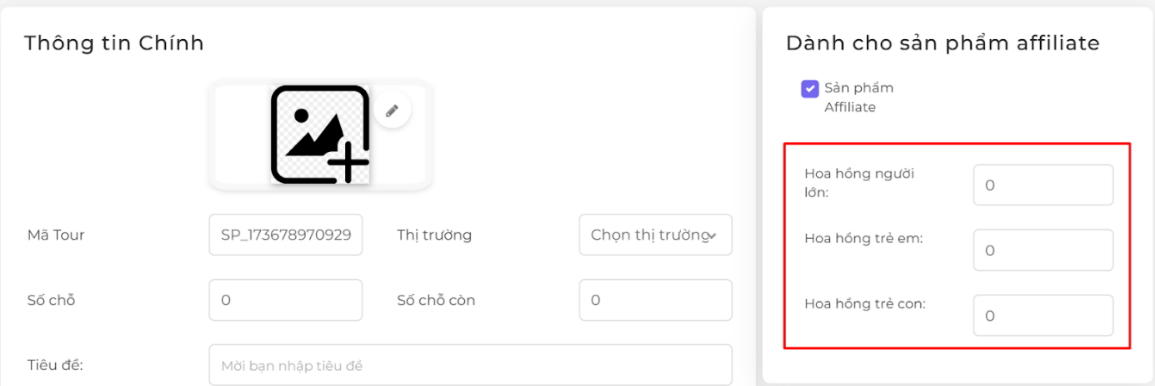Click the Thông tin Chính section heading
The image size is (1155, 386).
[x=114, y=43]
